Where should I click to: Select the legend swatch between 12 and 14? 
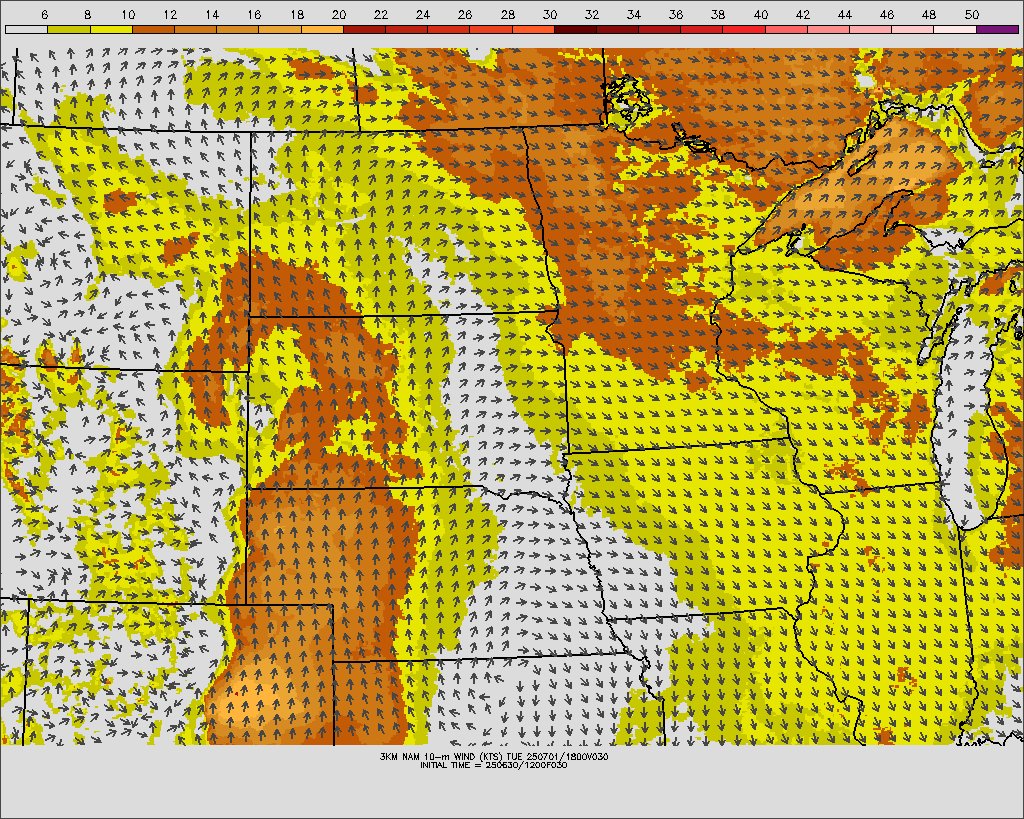[x=195, y=29]
